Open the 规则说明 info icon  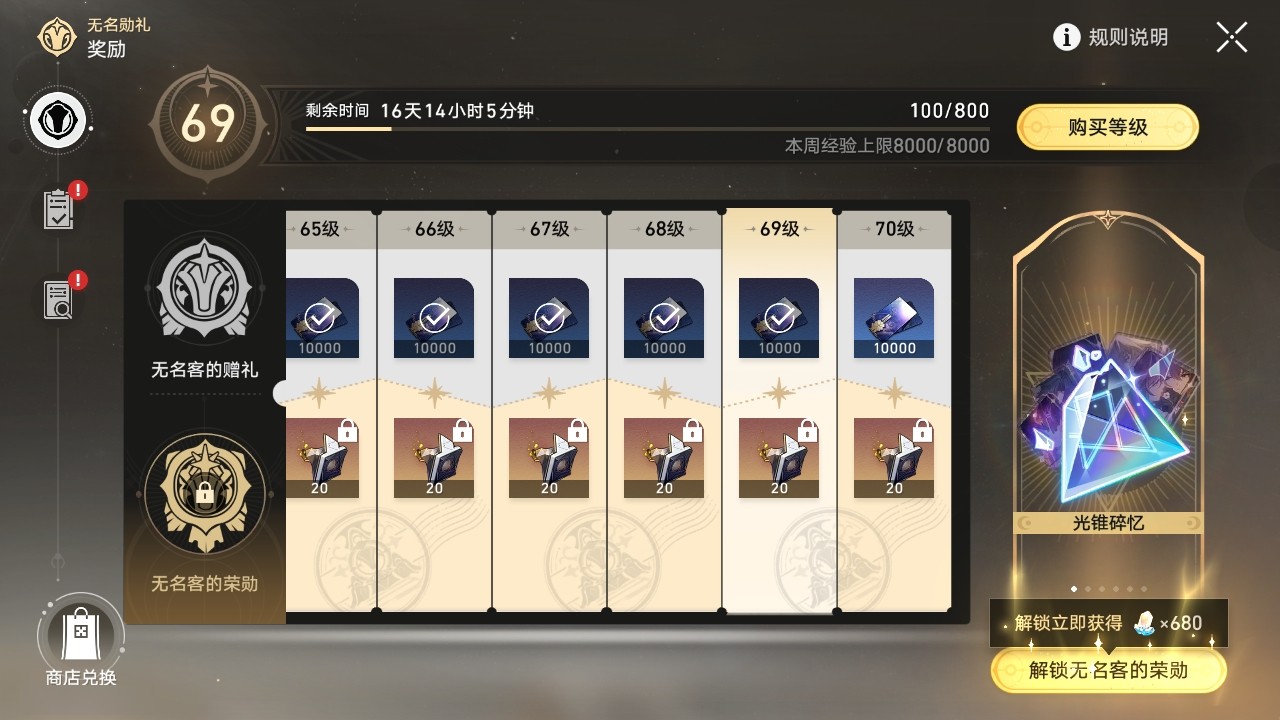pyautogui.click(x=1067, y=38)
